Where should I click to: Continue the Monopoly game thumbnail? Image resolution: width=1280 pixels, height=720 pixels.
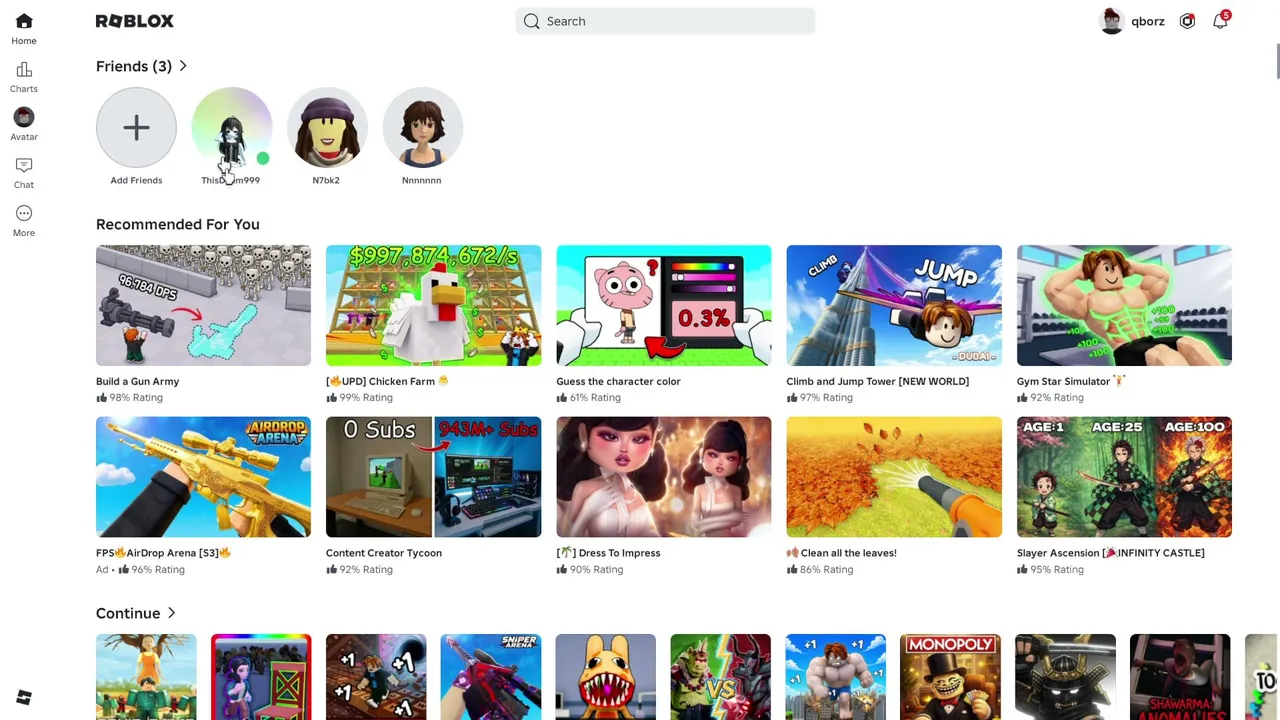pyautogui.click(x=950, y=677)
